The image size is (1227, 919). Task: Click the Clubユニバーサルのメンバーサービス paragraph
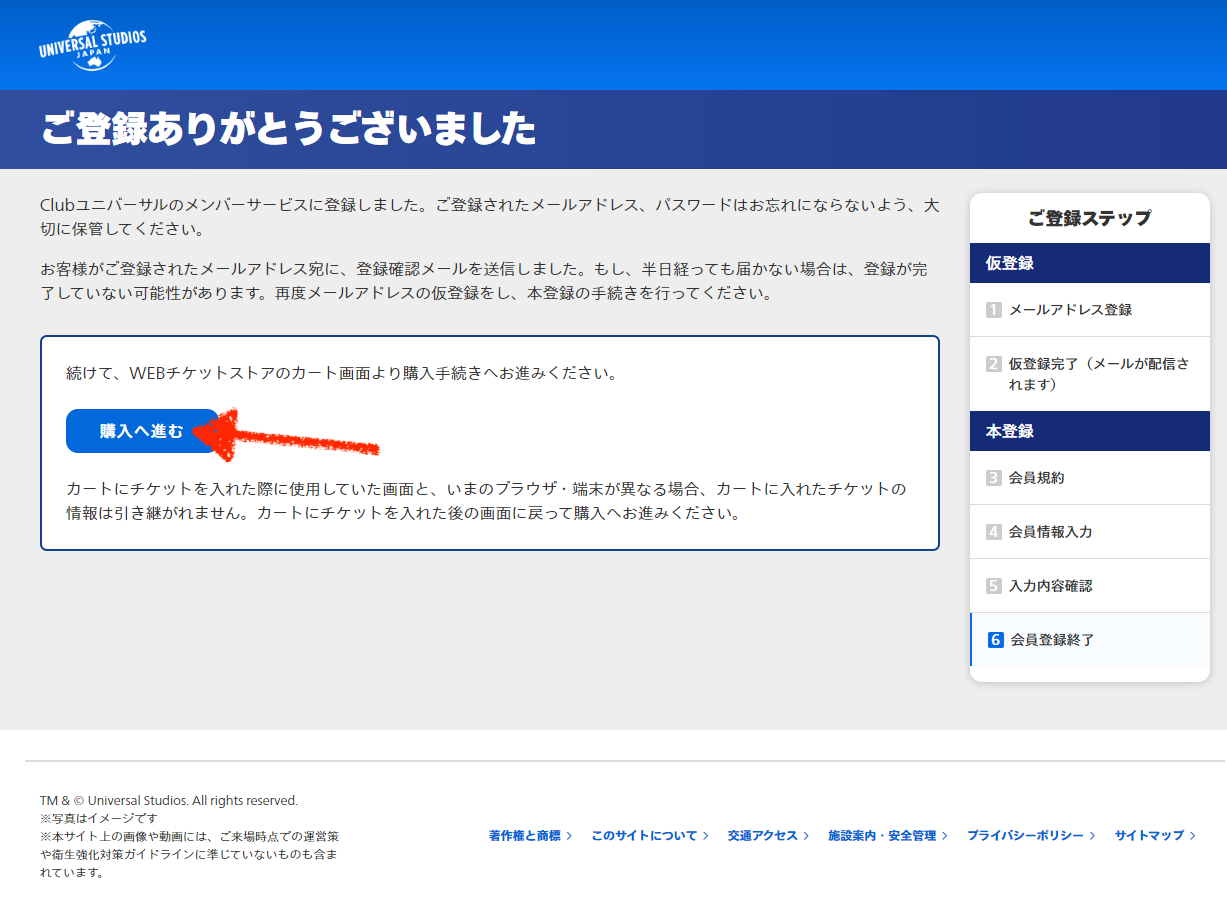[x=490, y=217]
